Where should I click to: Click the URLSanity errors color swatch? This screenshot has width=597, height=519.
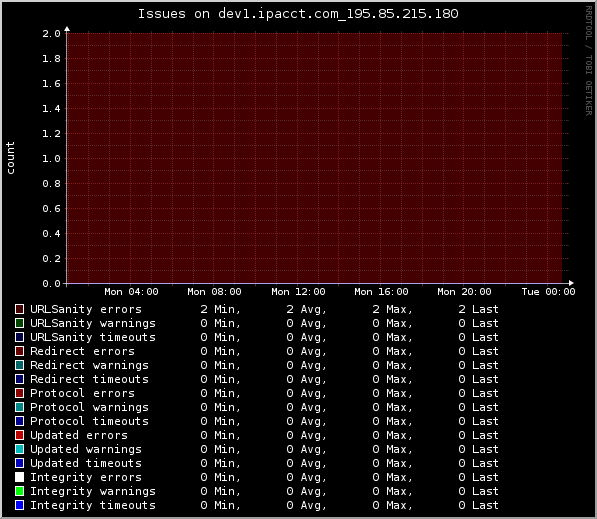point(19,309)
